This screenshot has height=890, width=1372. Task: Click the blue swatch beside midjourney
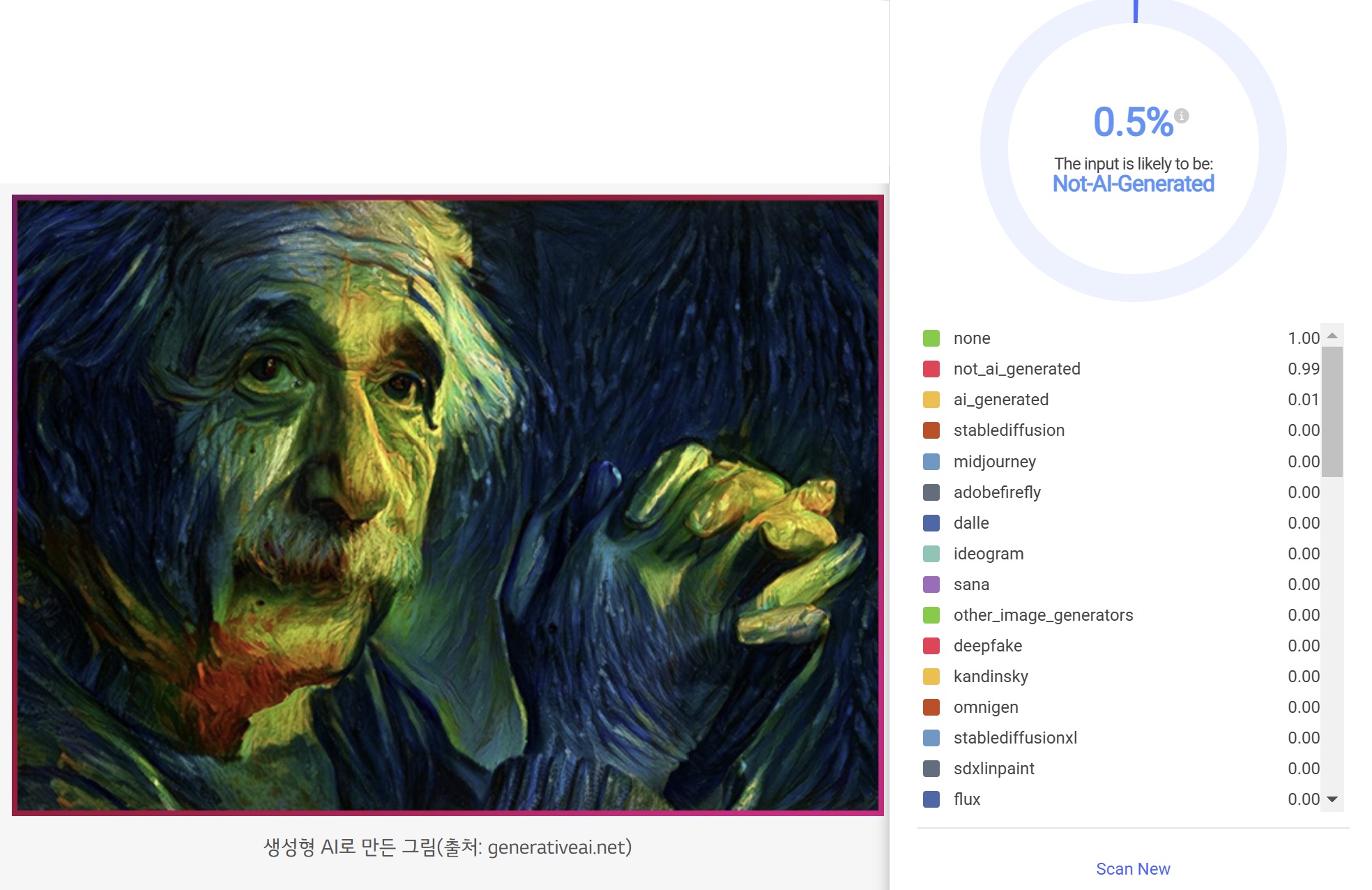pyautogui.click(x=931, y=462)
